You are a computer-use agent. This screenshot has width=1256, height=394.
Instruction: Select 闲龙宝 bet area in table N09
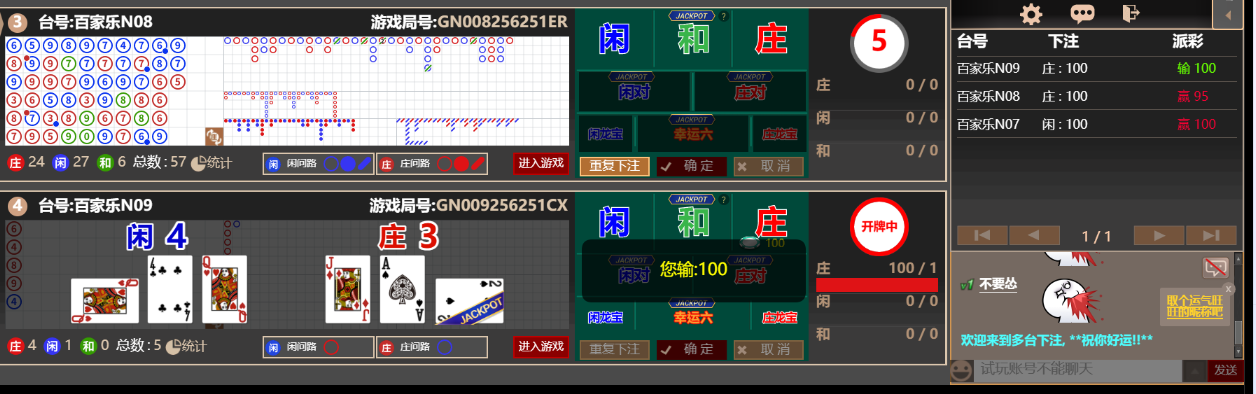click(606, 317)
